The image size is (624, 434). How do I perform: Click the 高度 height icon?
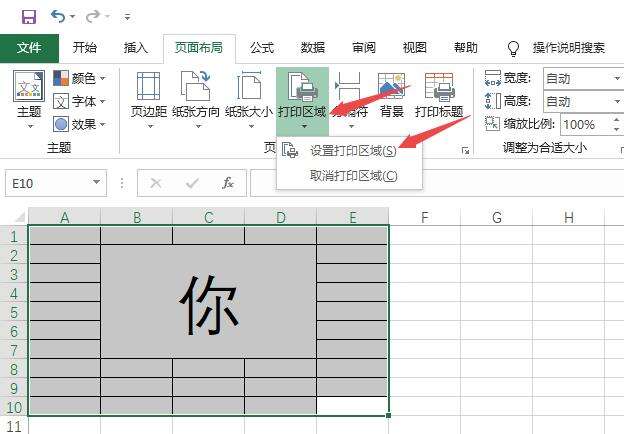point(492,101)
